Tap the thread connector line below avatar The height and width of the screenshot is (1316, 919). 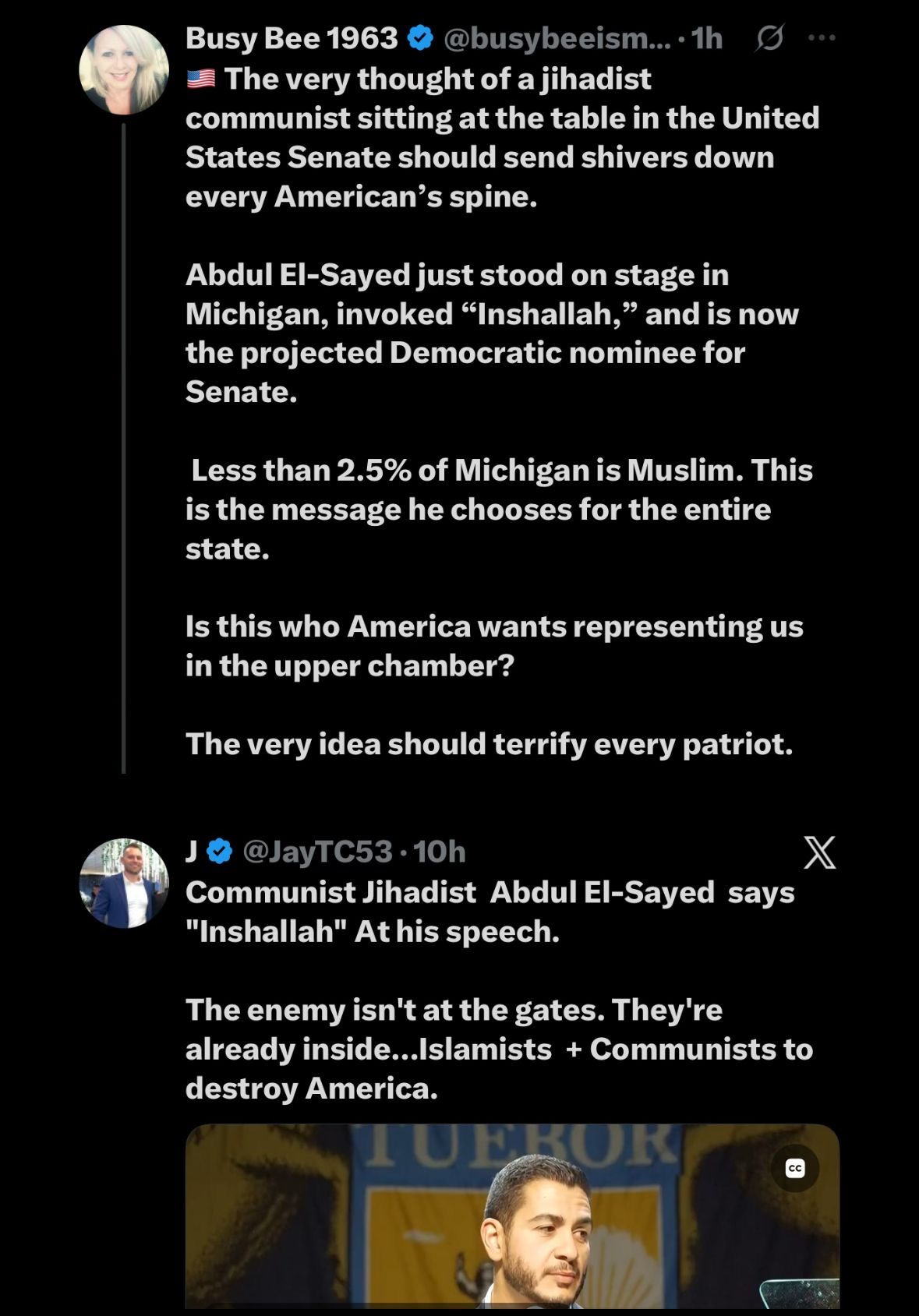pos(123,448)
